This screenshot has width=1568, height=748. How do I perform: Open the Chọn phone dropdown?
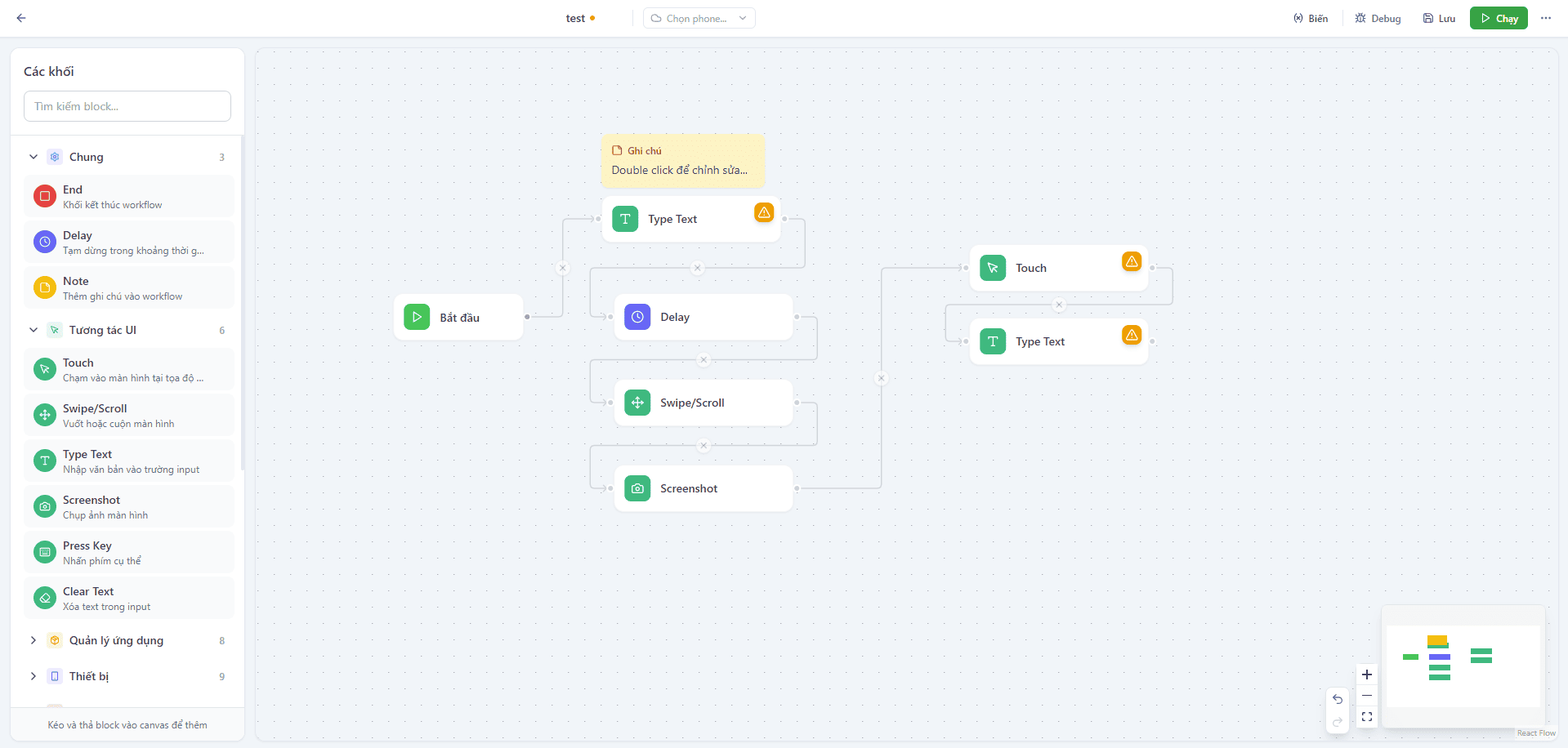tap(699, 17)
